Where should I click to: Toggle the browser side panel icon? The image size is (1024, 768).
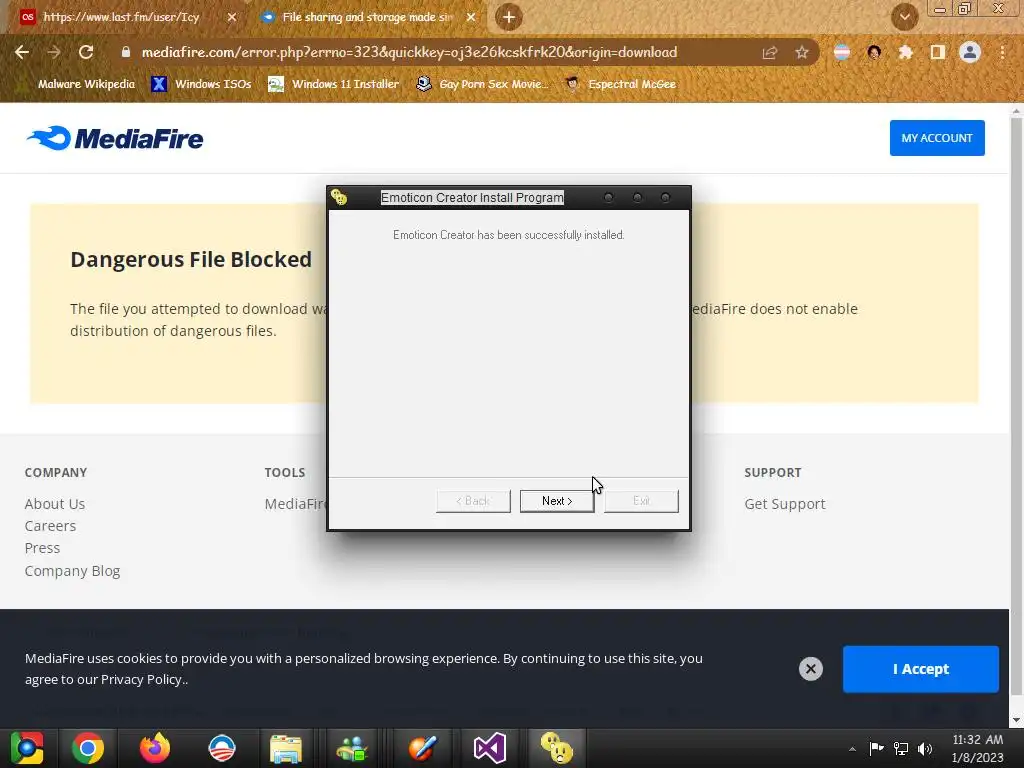tap(938, 52)
